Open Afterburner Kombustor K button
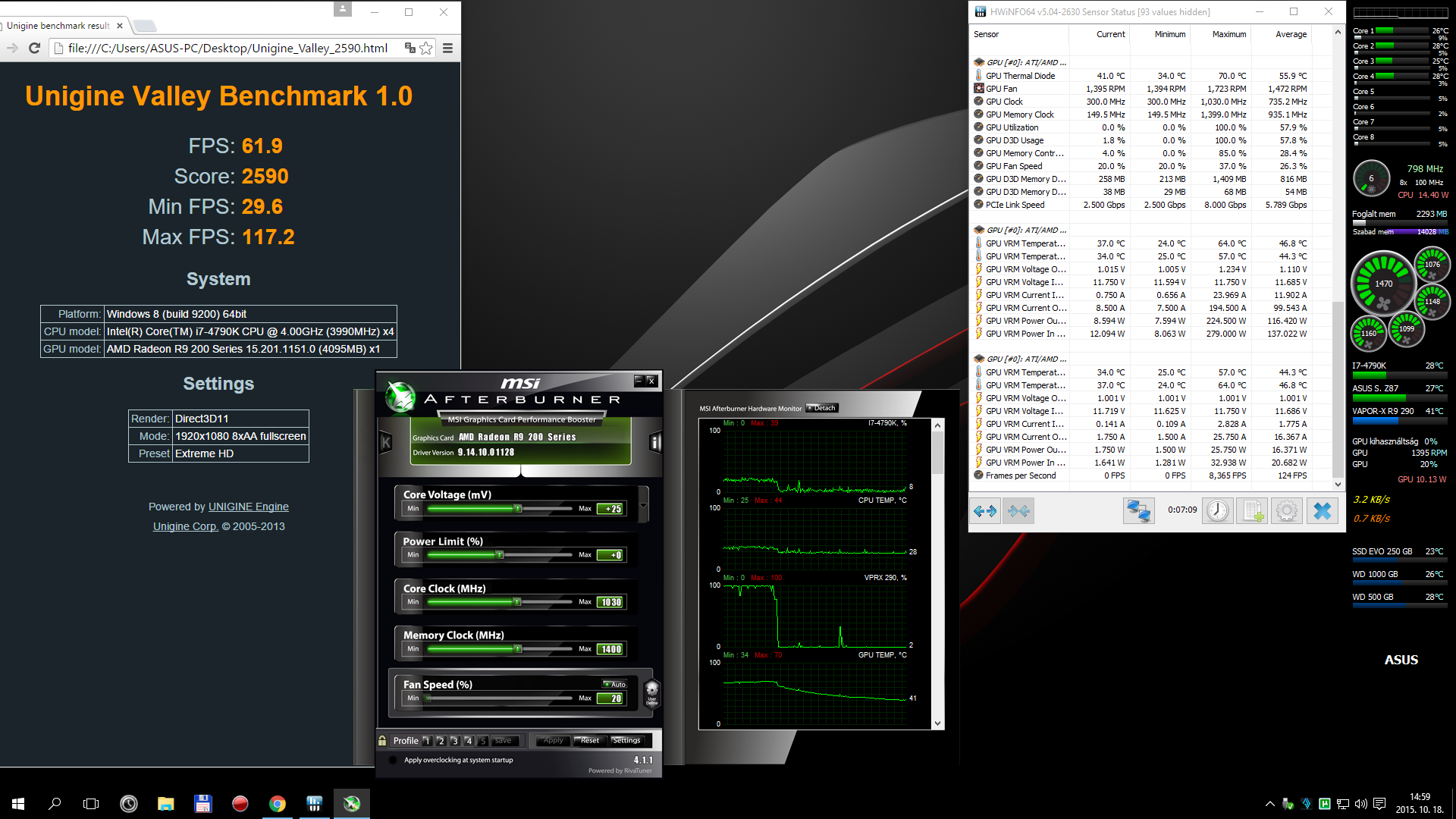 coord(386,442)
